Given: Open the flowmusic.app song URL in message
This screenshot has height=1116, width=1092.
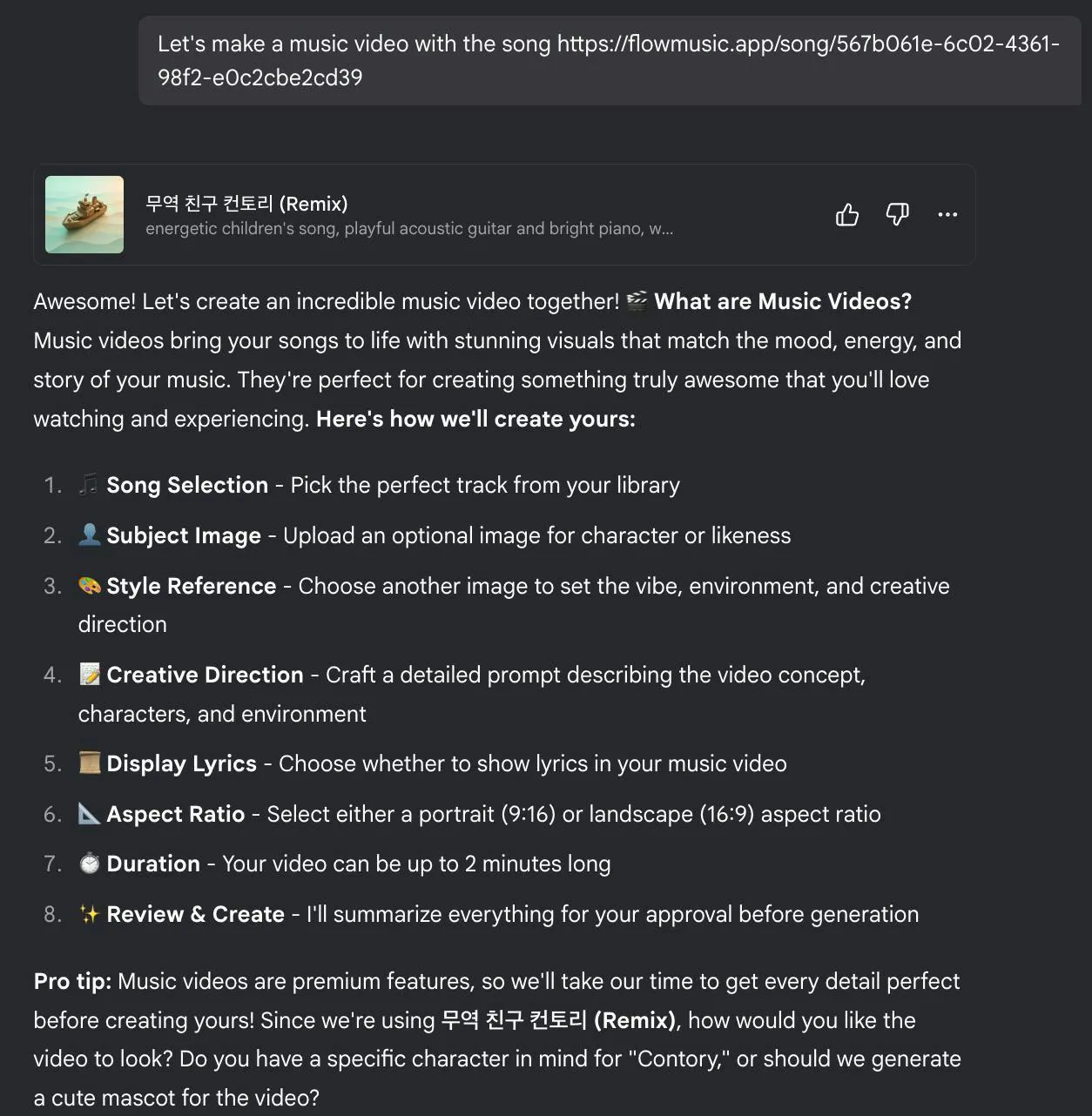Looking at the screenshot, I should [609, 60].
